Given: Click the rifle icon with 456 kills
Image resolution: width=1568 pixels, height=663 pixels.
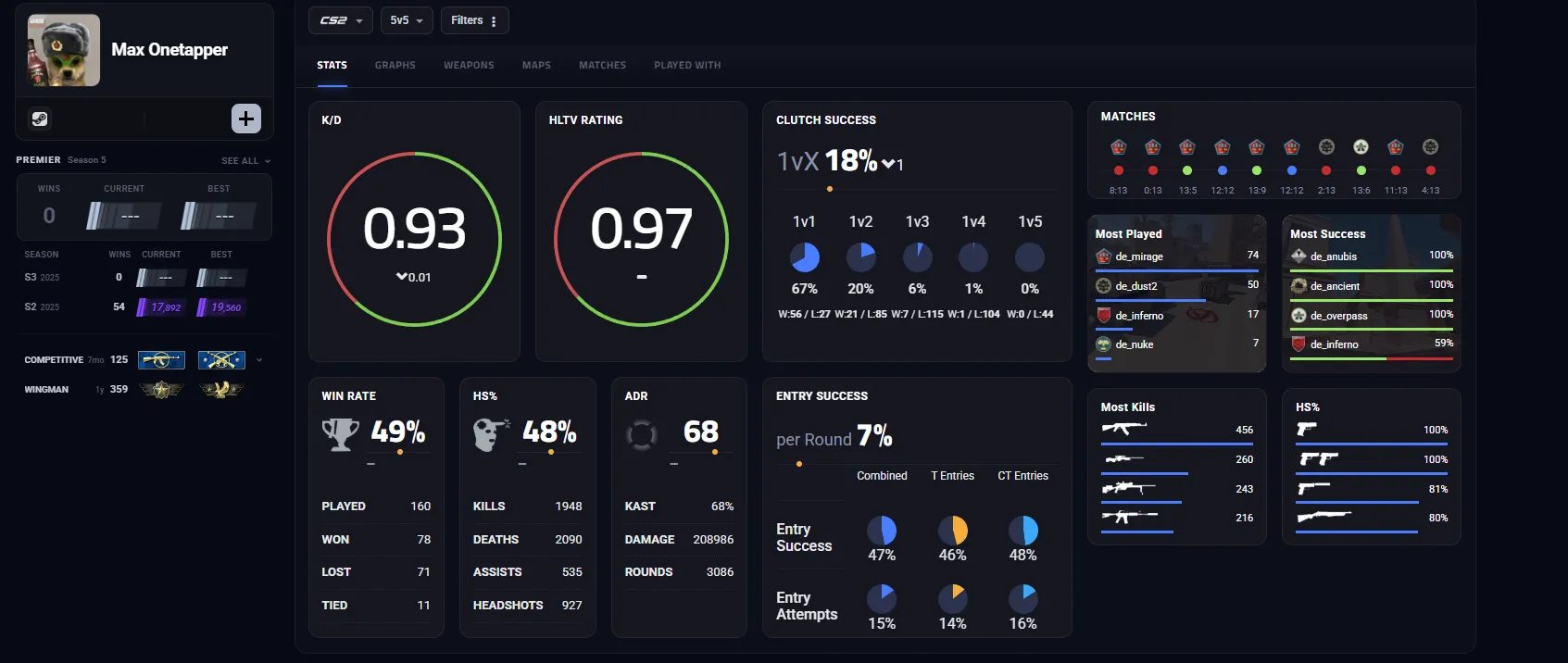Looking at the screenshot, I should pos(1124,429).
